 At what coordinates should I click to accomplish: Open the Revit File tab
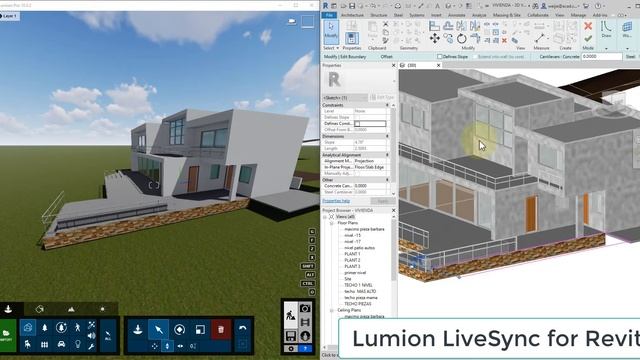click(329, 15)
